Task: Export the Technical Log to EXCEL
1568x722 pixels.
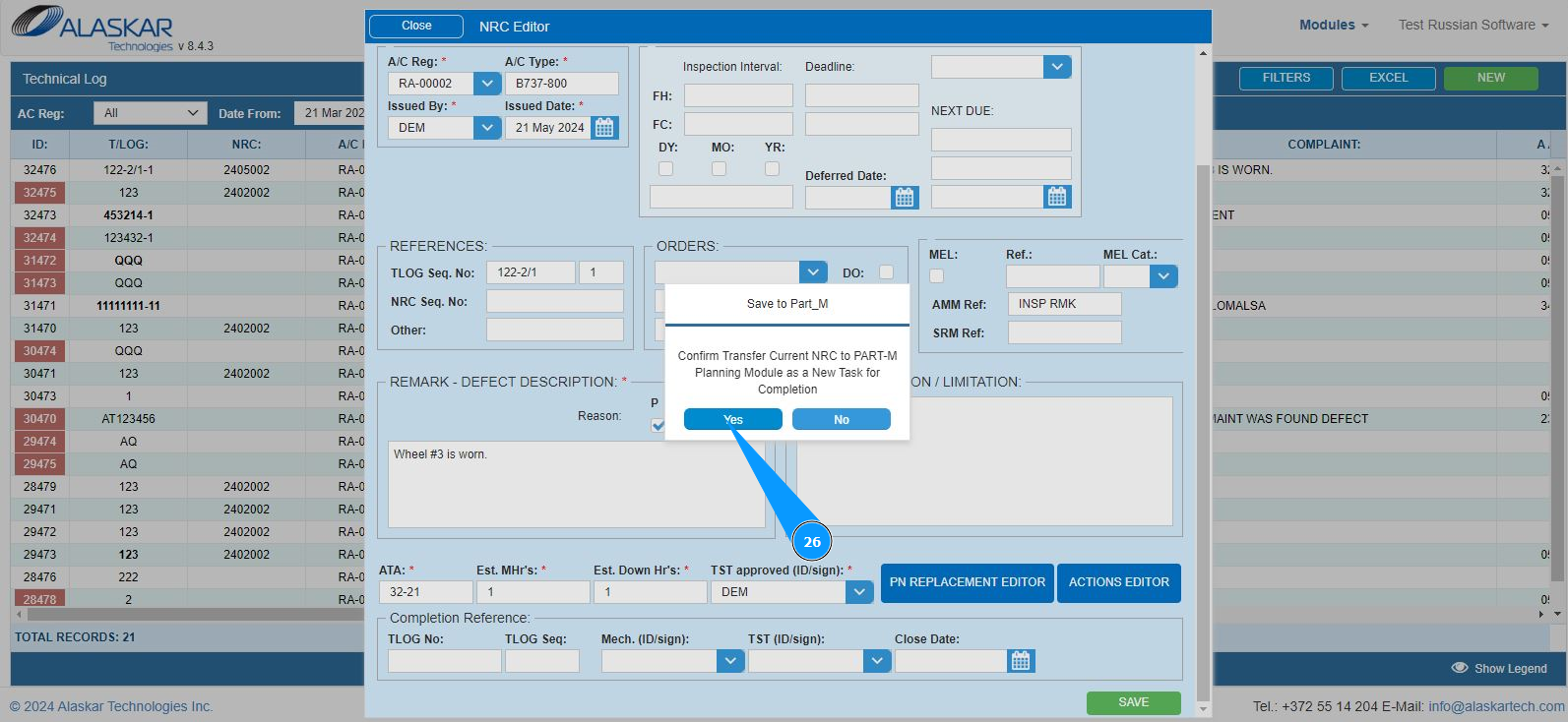Action: tap(1389, 78)
